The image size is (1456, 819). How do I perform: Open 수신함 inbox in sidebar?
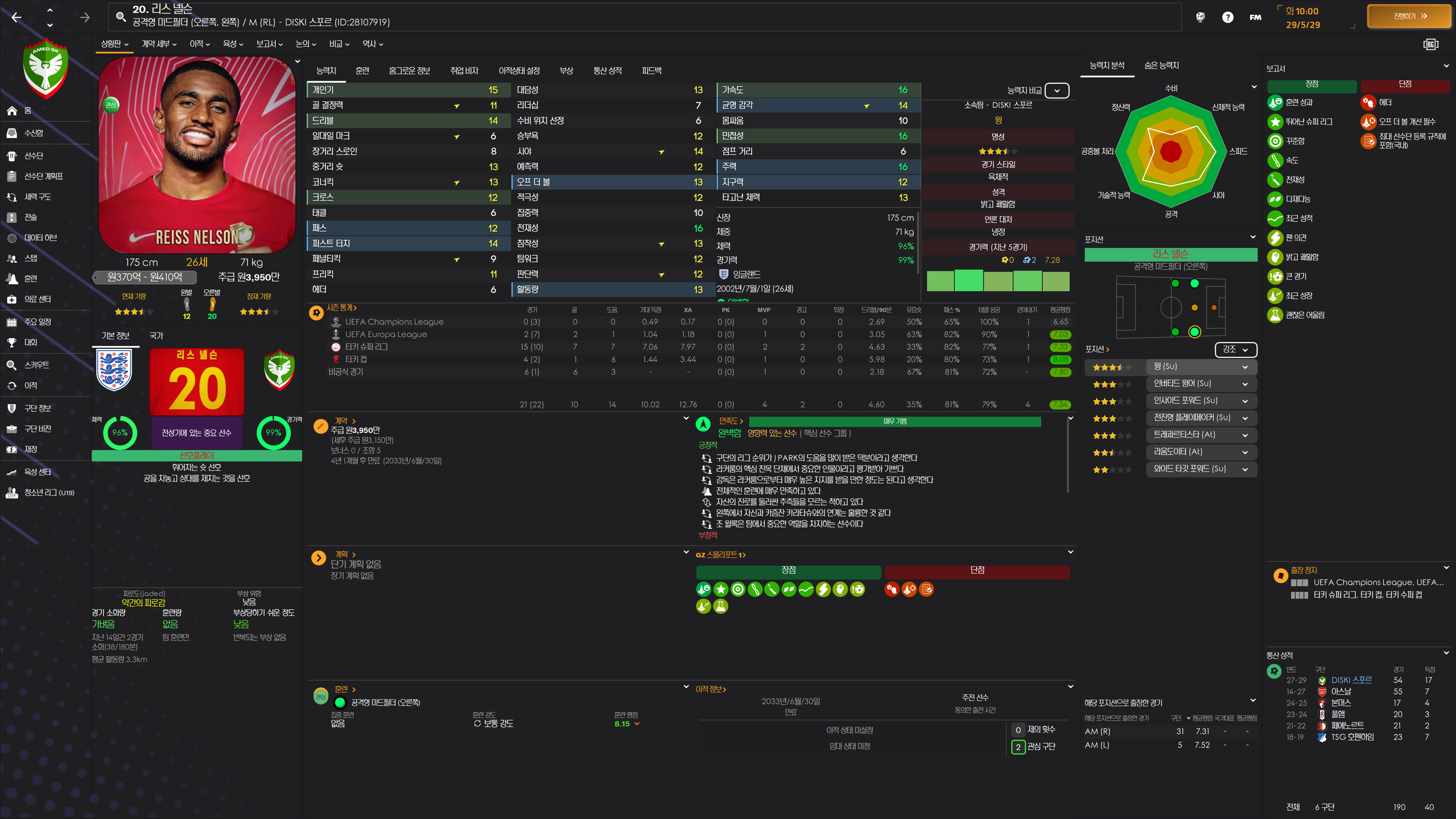coord(33,133)
